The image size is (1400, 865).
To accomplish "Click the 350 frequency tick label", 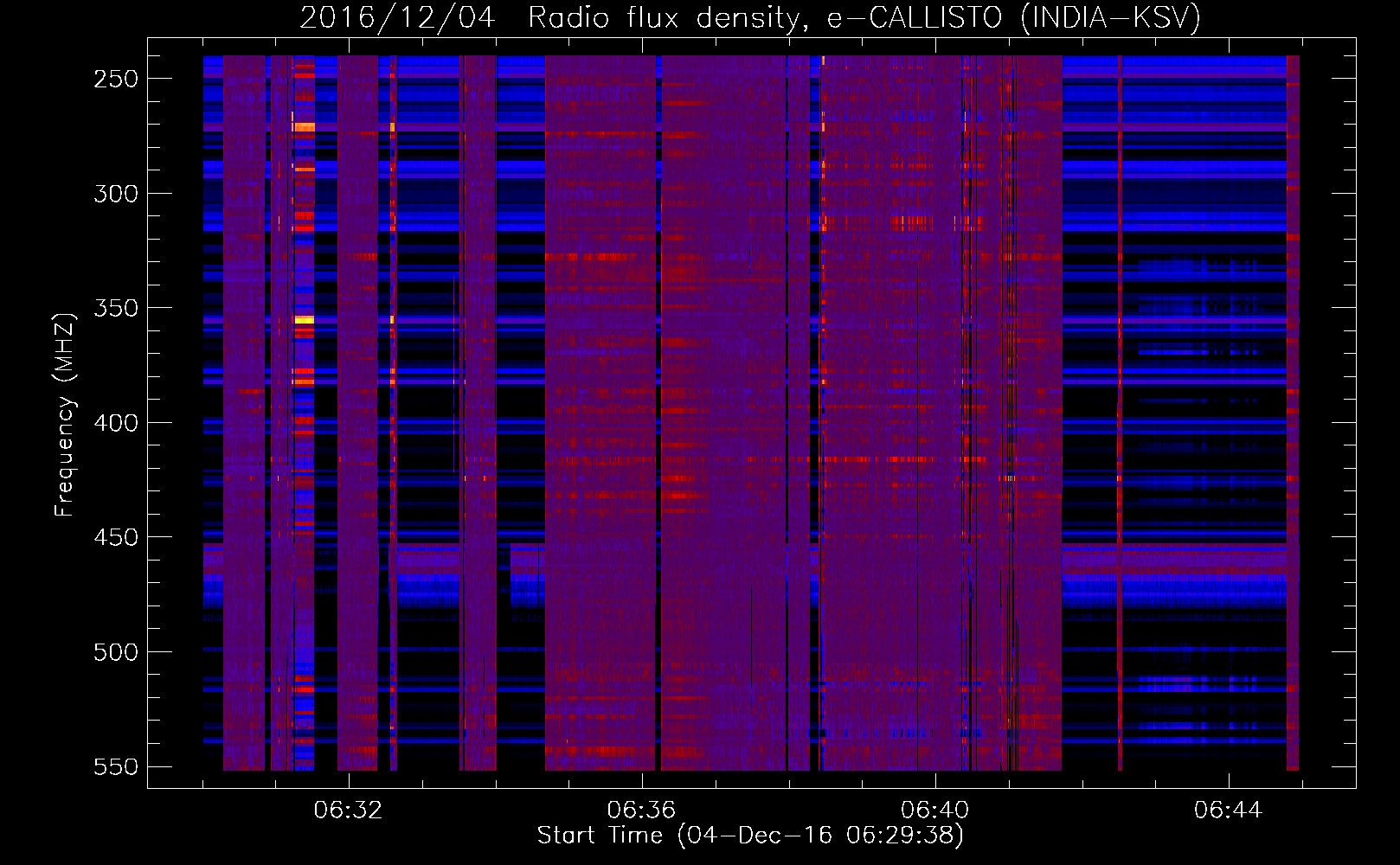I will [x=116, y=308].
